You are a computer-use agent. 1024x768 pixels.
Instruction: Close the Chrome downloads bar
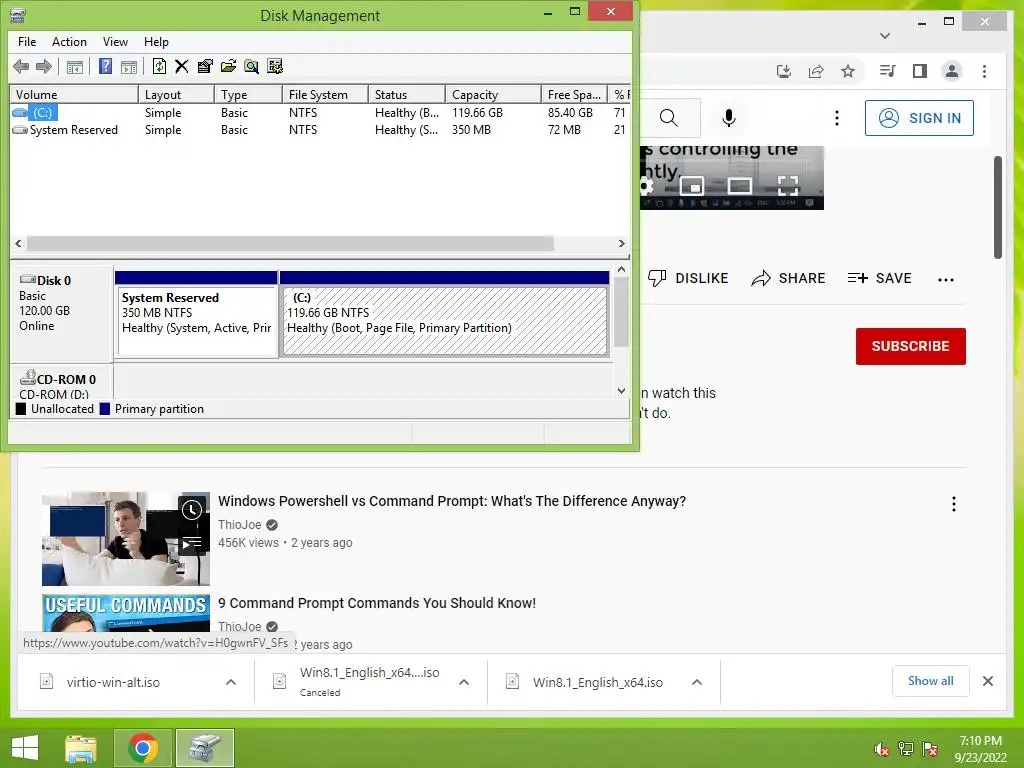point(987,681)
